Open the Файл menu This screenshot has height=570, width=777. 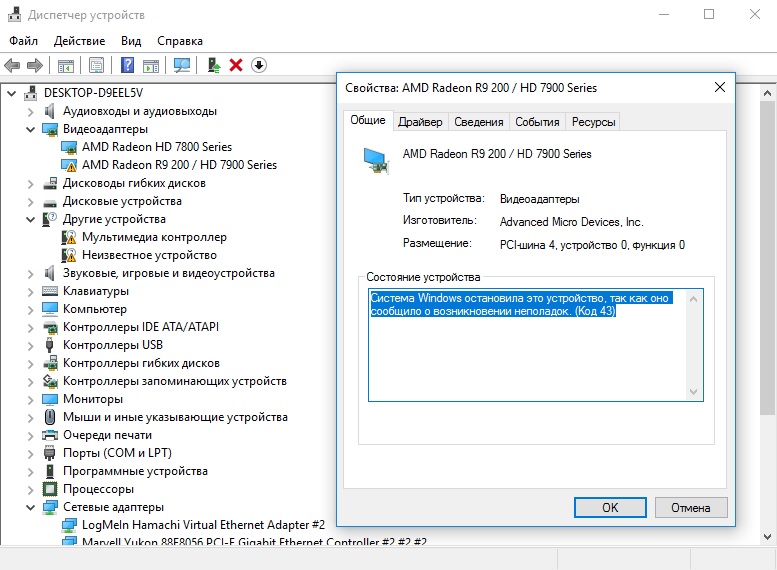[x=23, y=41]
